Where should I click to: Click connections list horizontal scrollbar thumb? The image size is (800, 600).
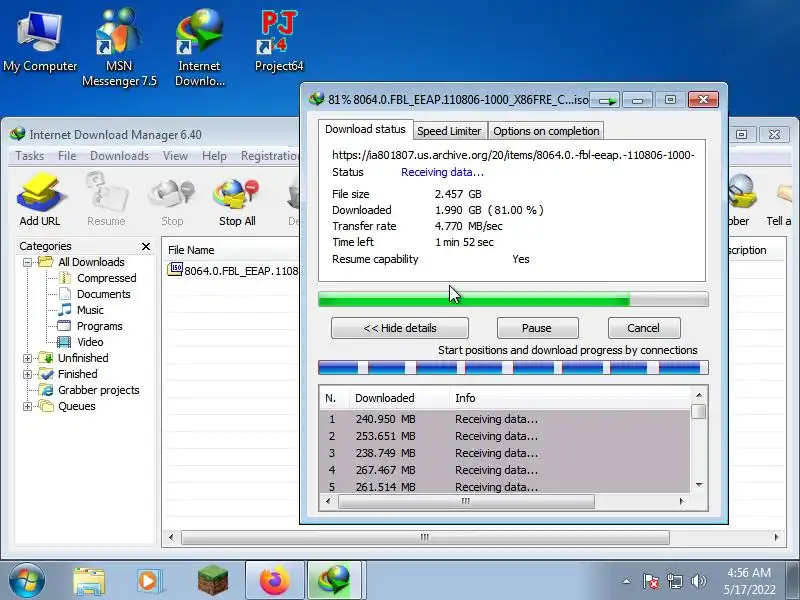466,502
